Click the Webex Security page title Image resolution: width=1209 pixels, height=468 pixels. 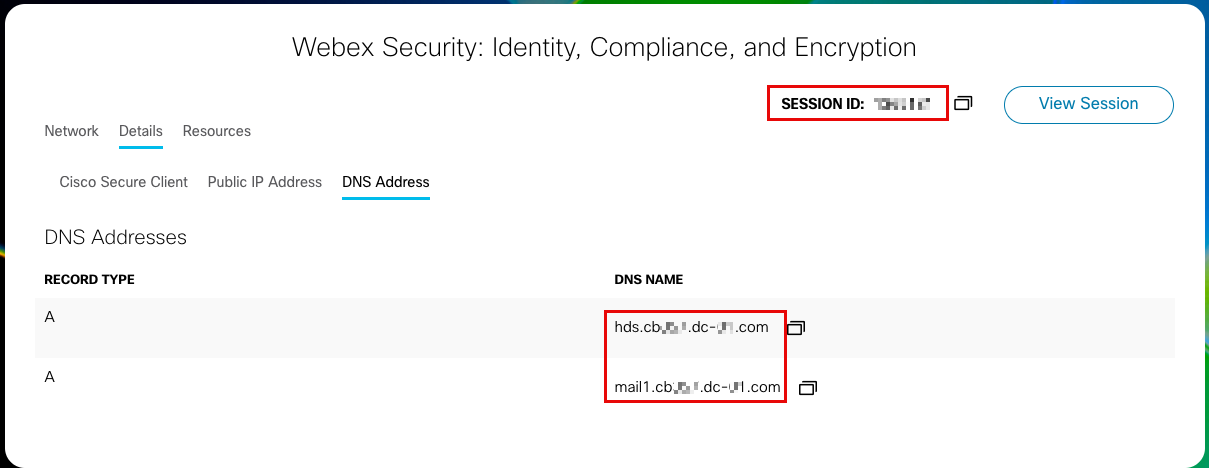point(604,47)
